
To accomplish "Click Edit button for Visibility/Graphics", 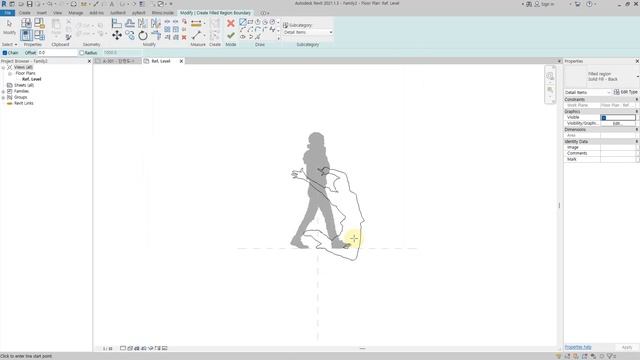I will click(x=617, y=123).
